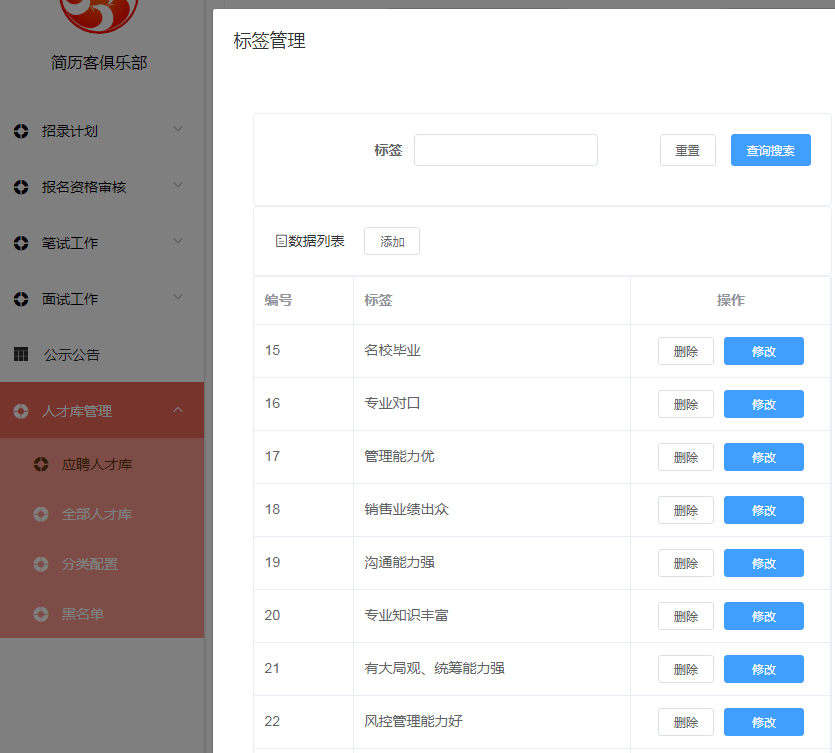Open the 应聘人才库 submenu item
This screenshot has height=753, width=835.
97,464
